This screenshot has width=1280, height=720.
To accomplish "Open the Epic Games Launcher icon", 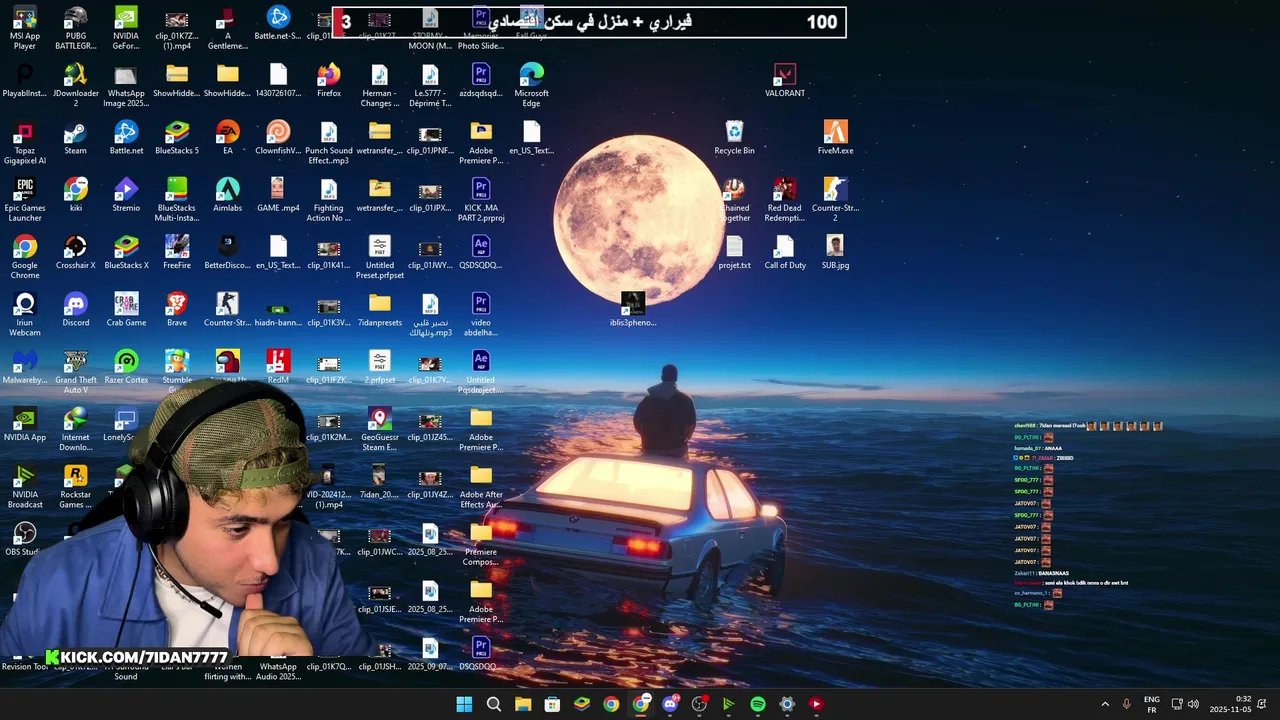I will pyautogui.click(x=25, y=200).
